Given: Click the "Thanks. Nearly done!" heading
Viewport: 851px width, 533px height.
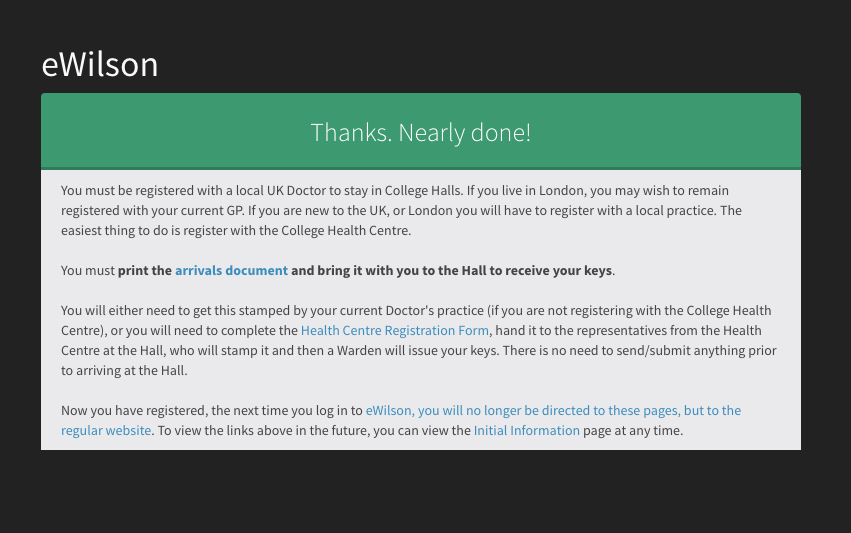Looking at the screenshot, I should pyautogui.click(x=421, y=132).
